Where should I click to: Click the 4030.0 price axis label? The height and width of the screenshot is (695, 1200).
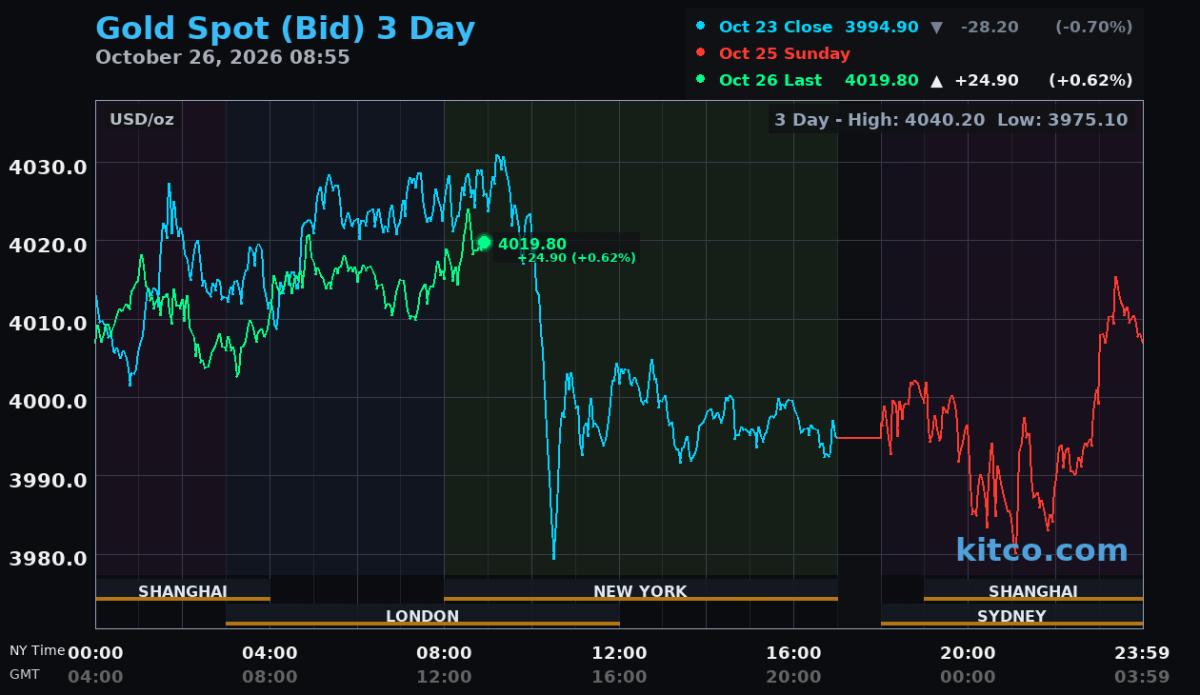click(47, 166)
